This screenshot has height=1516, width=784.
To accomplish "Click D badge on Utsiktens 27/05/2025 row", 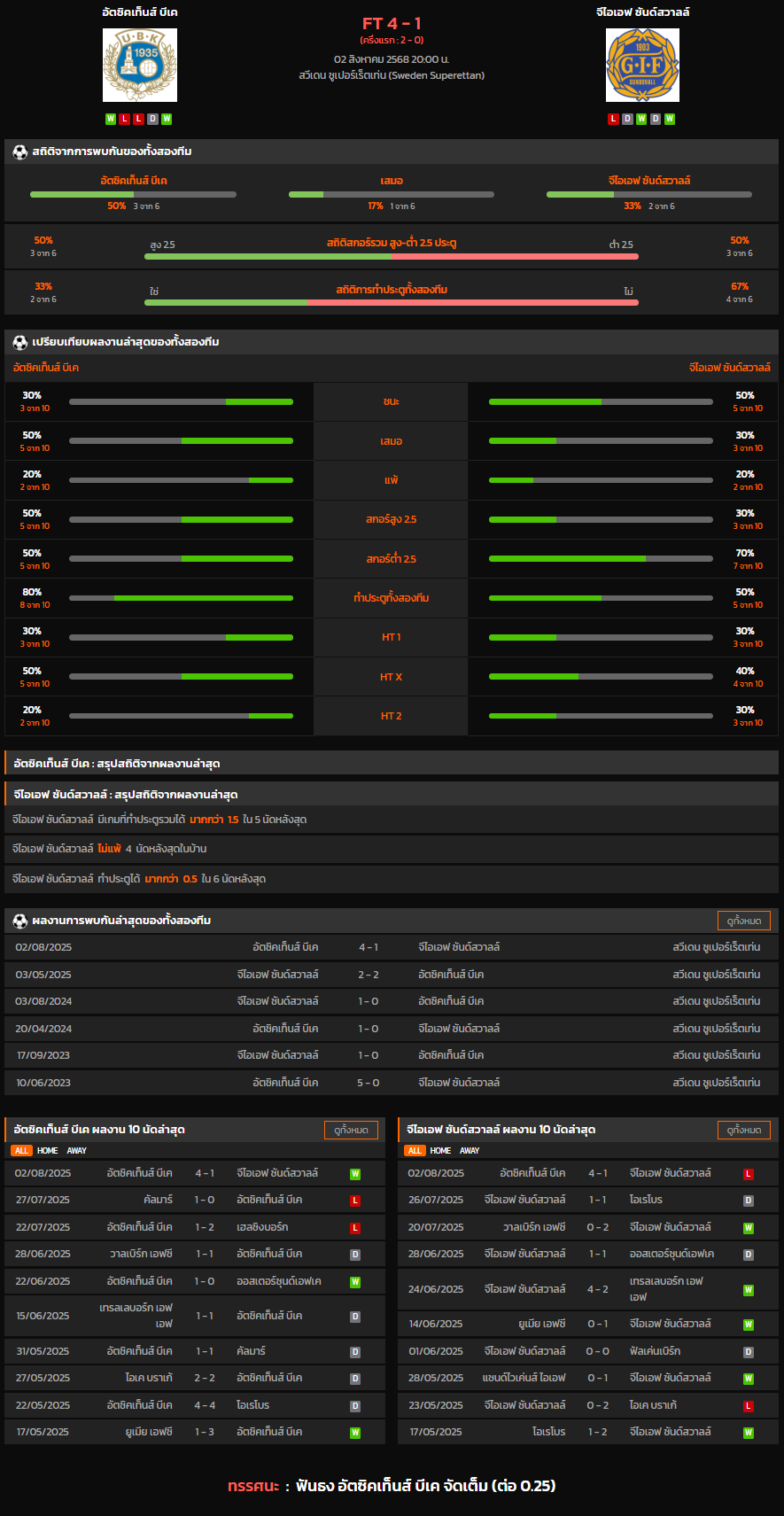I will coord(355,1379).
